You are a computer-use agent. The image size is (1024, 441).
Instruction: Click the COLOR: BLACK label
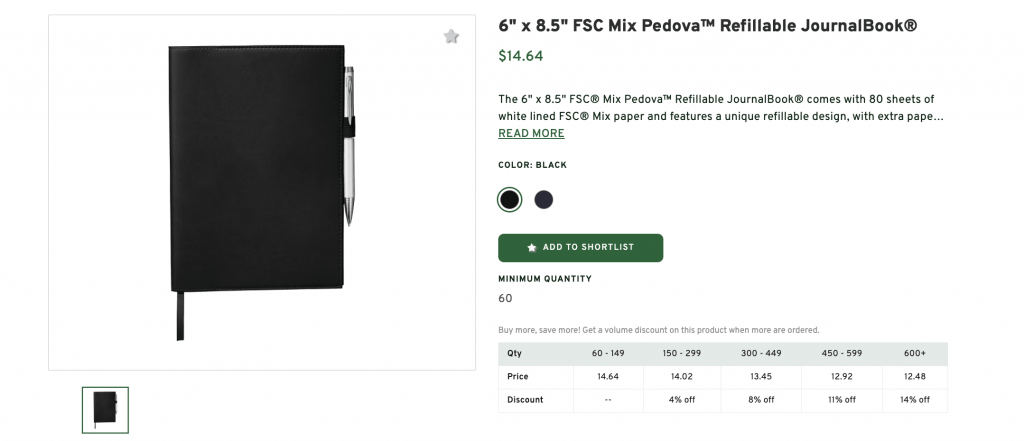(x=532, y=165)
